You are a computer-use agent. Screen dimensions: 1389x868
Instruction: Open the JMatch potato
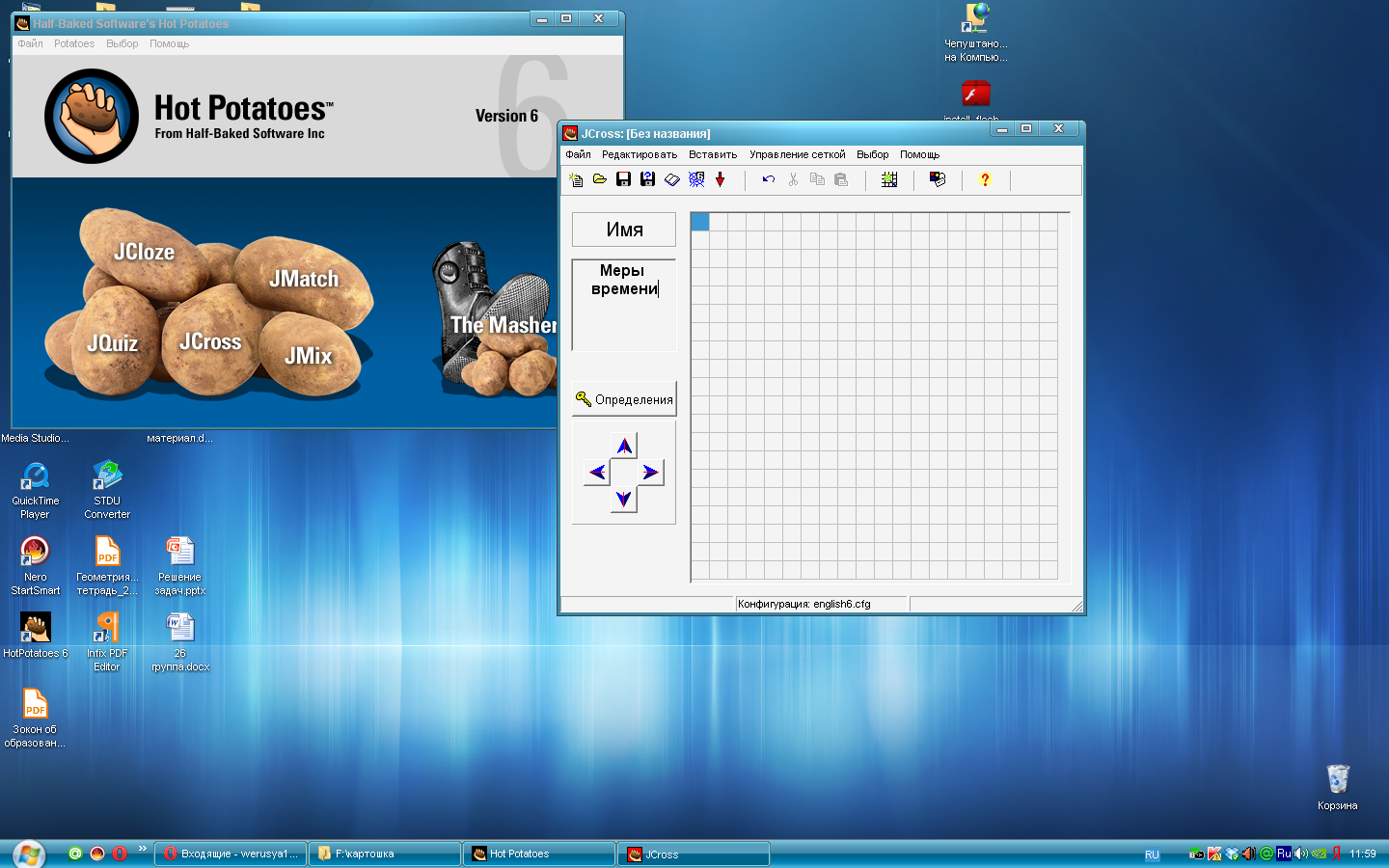click(x=304, y=279)
